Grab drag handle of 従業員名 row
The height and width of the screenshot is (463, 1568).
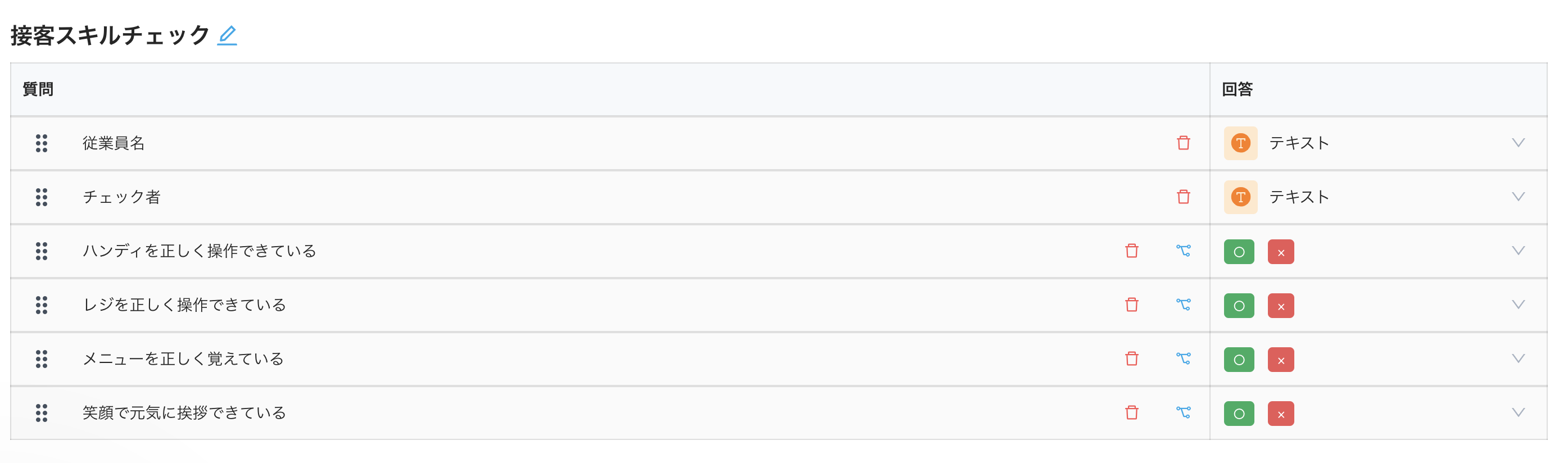coord(42,143)
